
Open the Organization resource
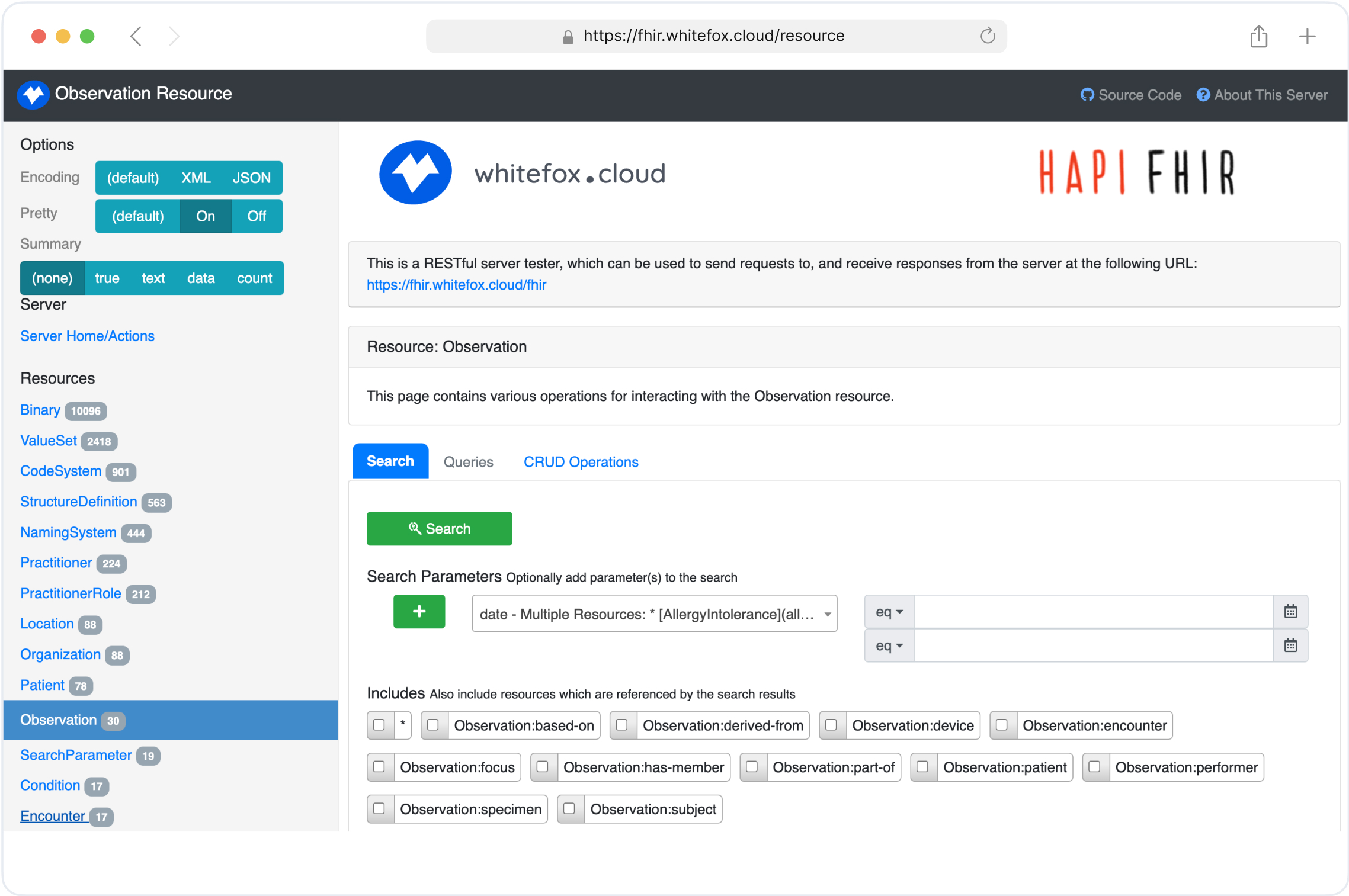coord(60,654)
